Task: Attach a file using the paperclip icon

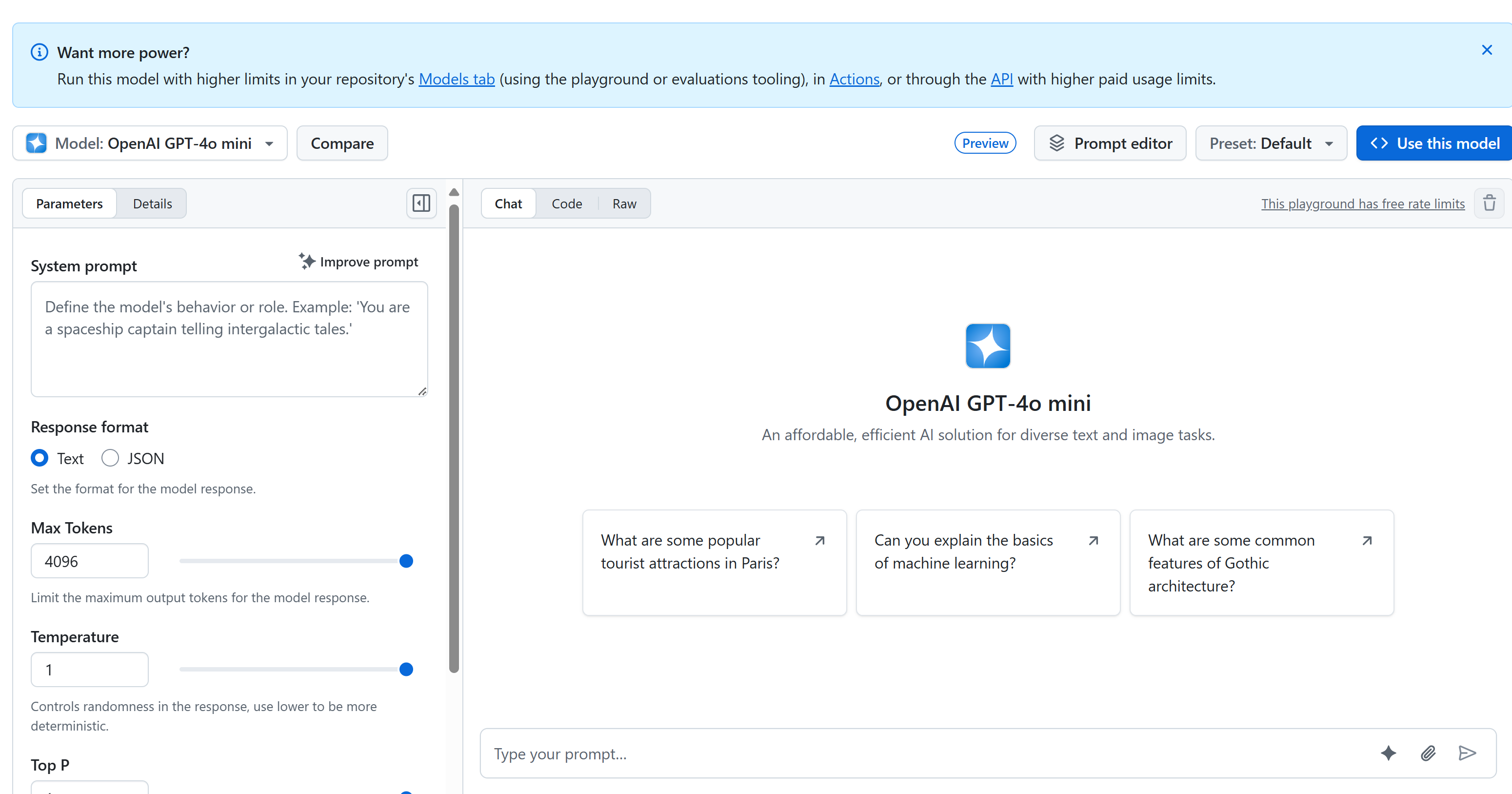Action: pyautogui.click(x=1429, y=753)
